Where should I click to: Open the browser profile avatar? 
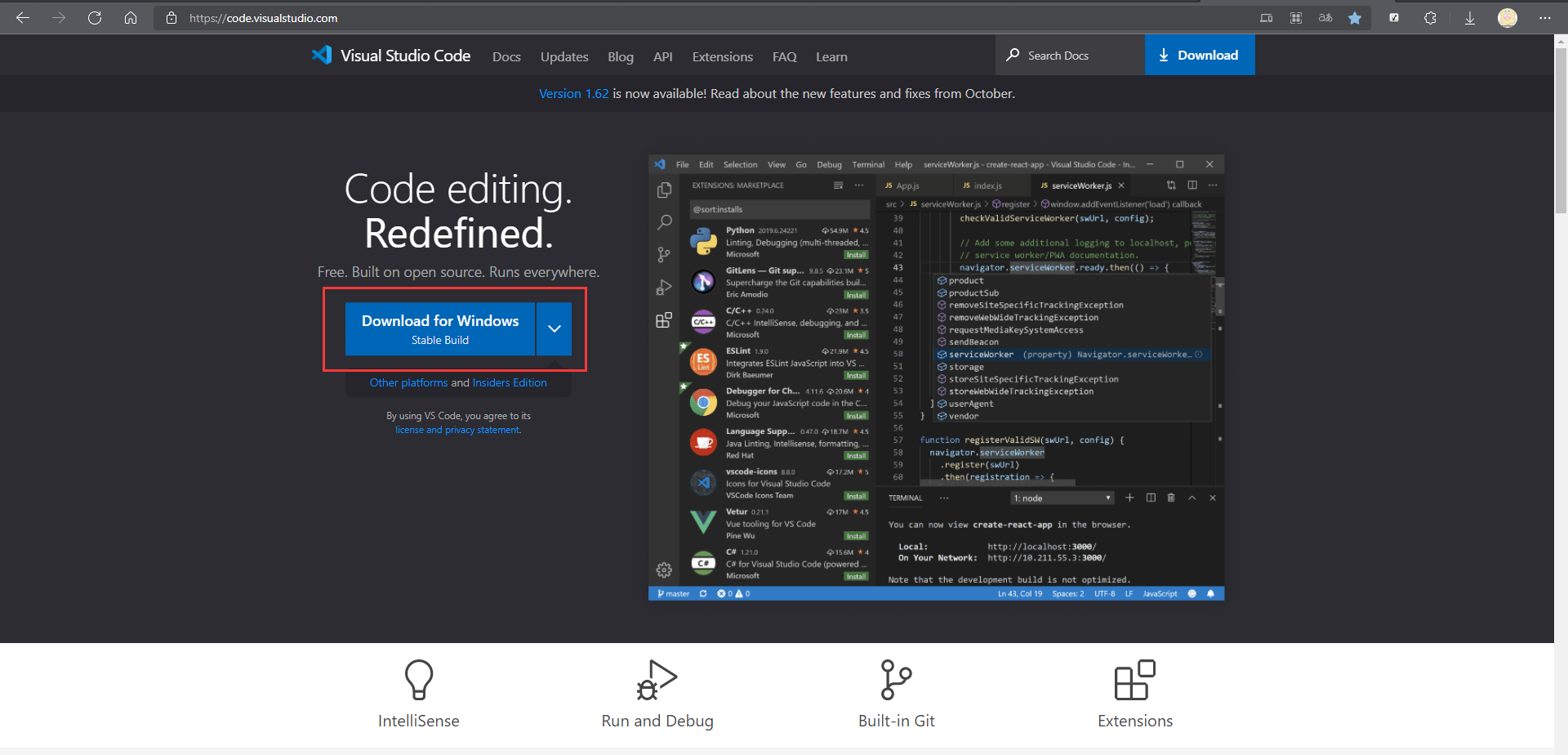click(1508, 17)
